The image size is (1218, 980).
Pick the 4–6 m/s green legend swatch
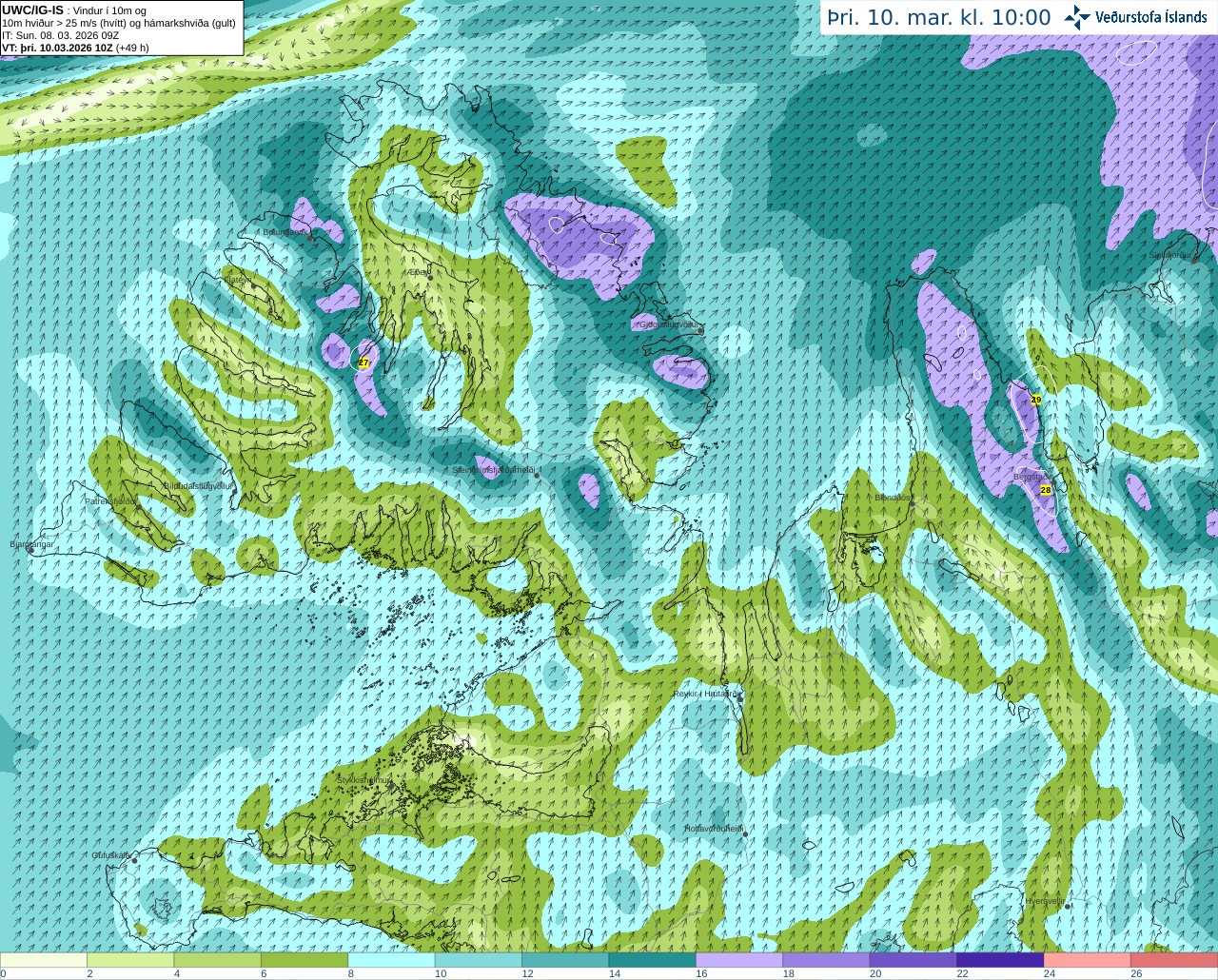click(219, 960)
